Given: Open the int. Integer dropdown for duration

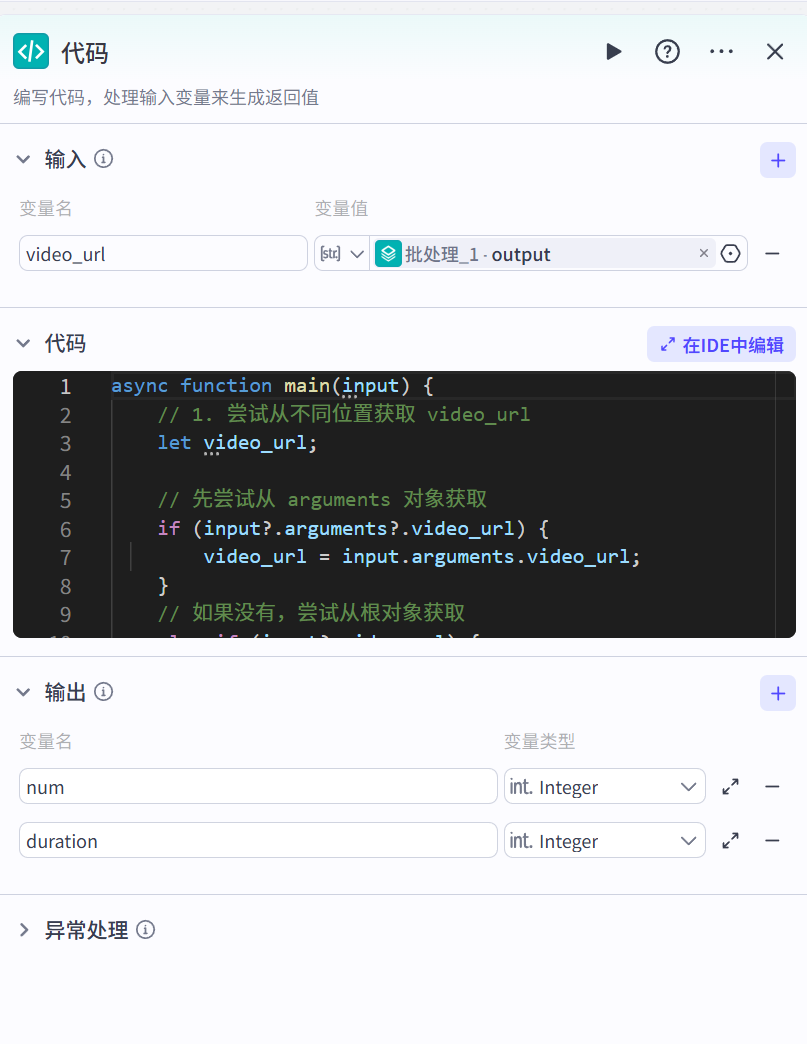Looking at the screenshot, I should coord(604,840).
